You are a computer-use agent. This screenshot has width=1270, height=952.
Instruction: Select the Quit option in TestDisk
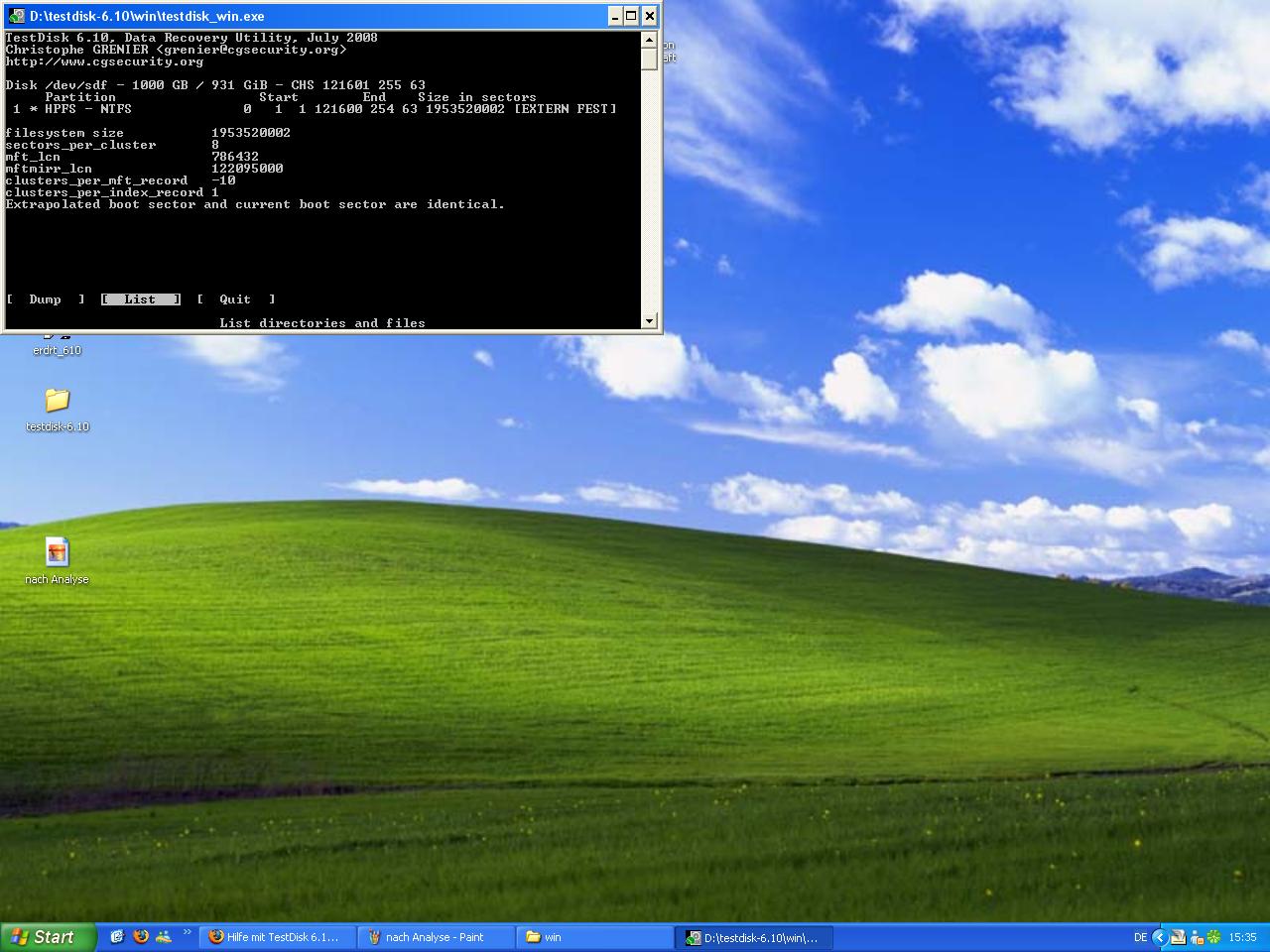[x=235, y=299]
